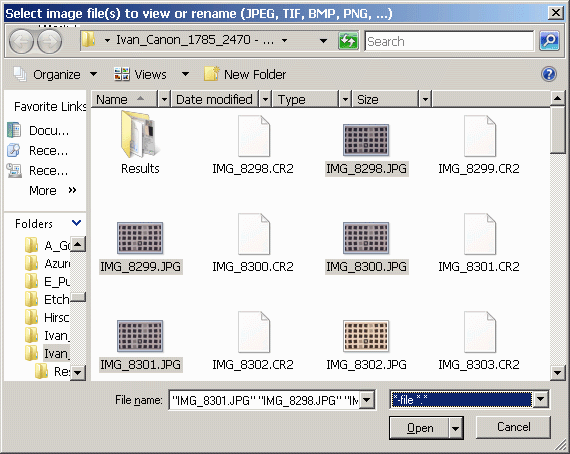
Task: Sort by Date modified column
Action: click(214, 99)
